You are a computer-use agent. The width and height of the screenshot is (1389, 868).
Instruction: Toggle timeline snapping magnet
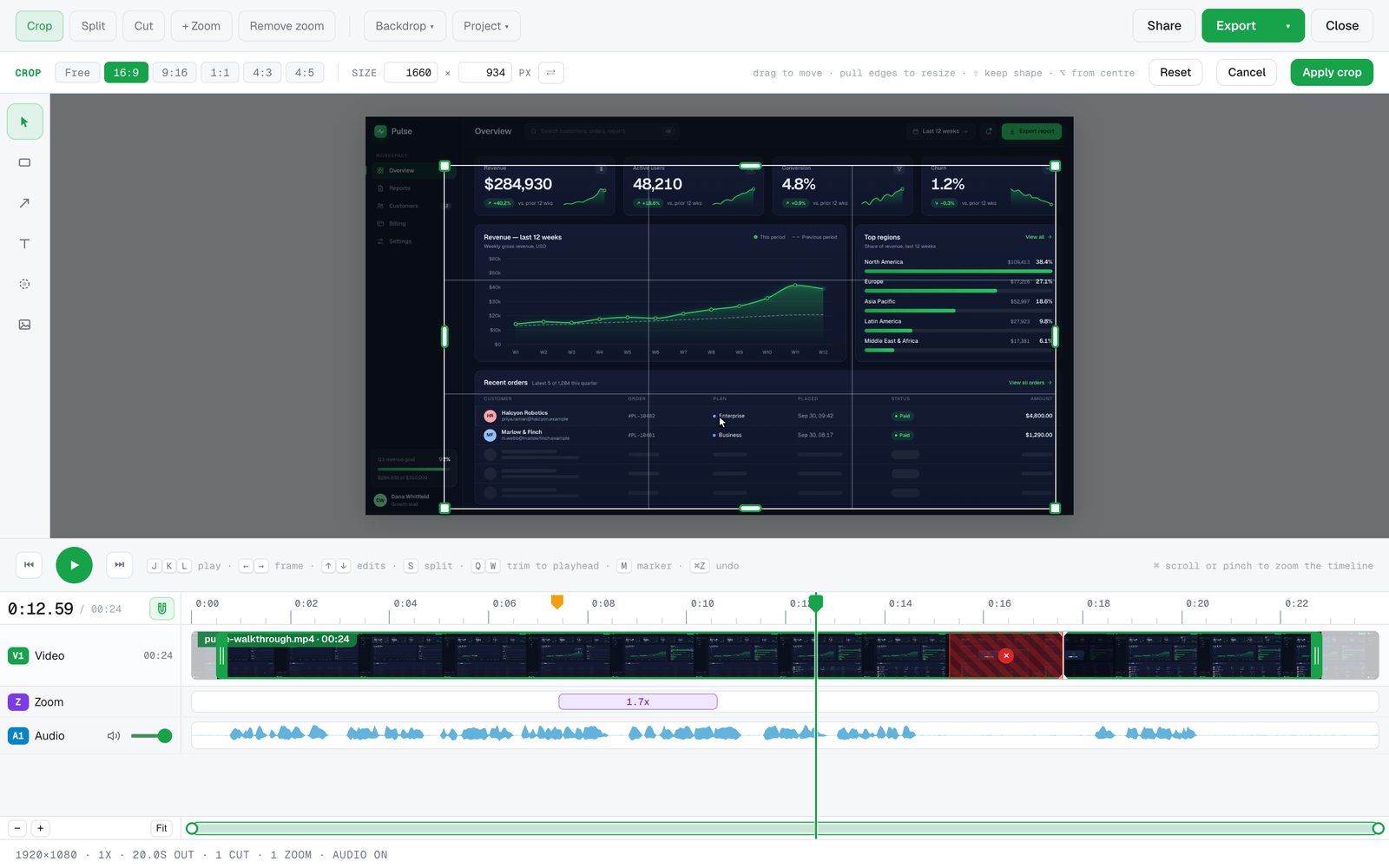point(161,608)
